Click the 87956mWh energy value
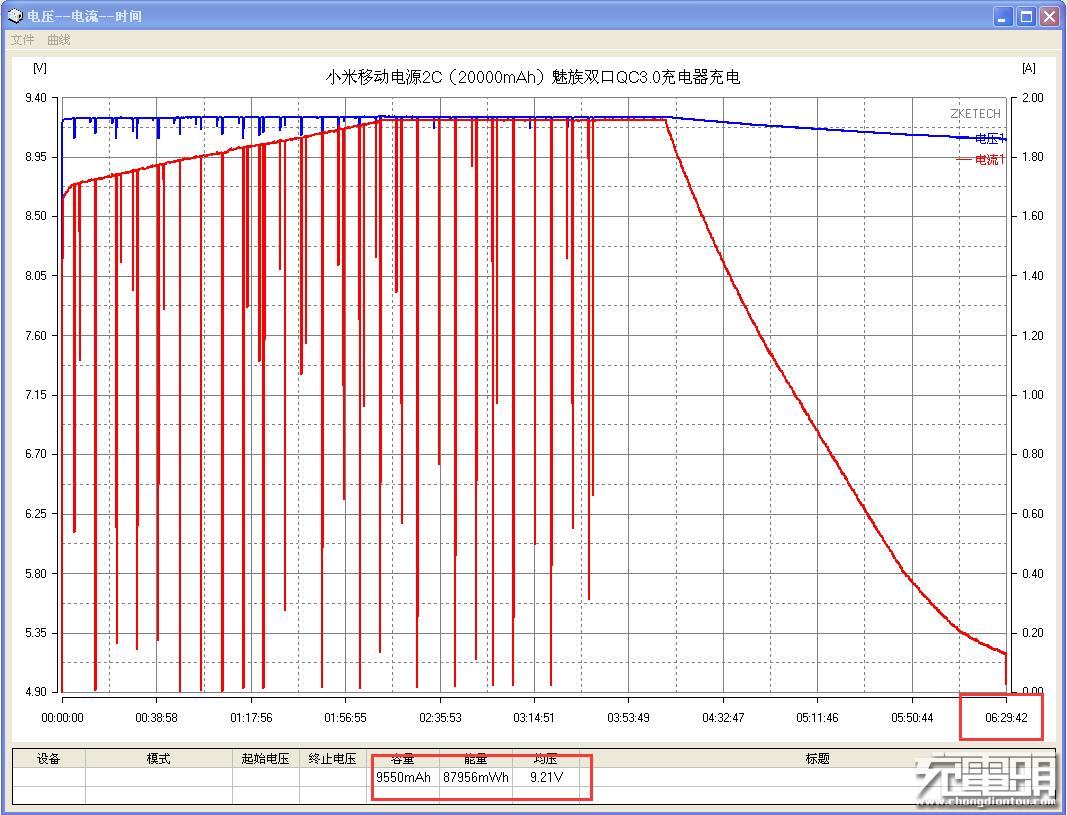 pos(476,777)
